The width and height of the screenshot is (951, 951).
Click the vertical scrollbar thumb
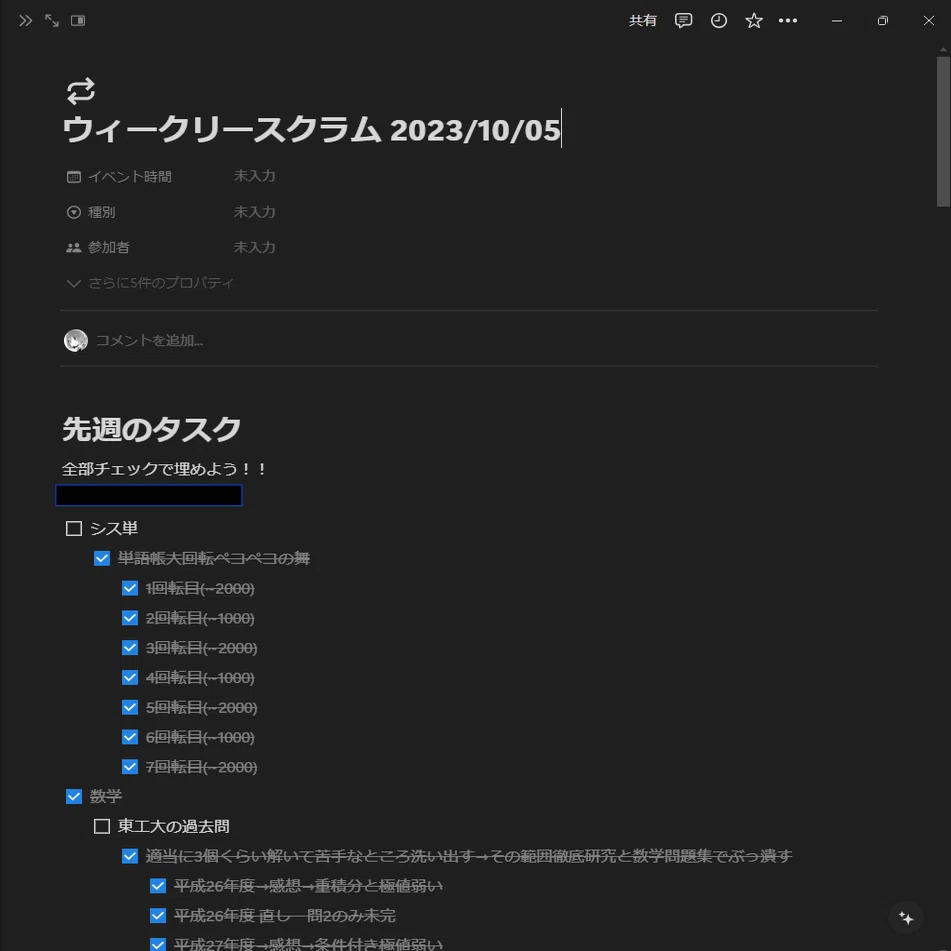(x=943, y=132)
